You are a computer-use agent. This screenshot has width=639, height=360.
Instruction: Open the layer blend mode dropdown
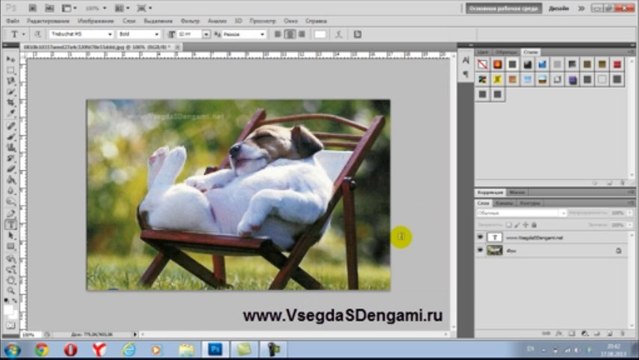(521, 213)
